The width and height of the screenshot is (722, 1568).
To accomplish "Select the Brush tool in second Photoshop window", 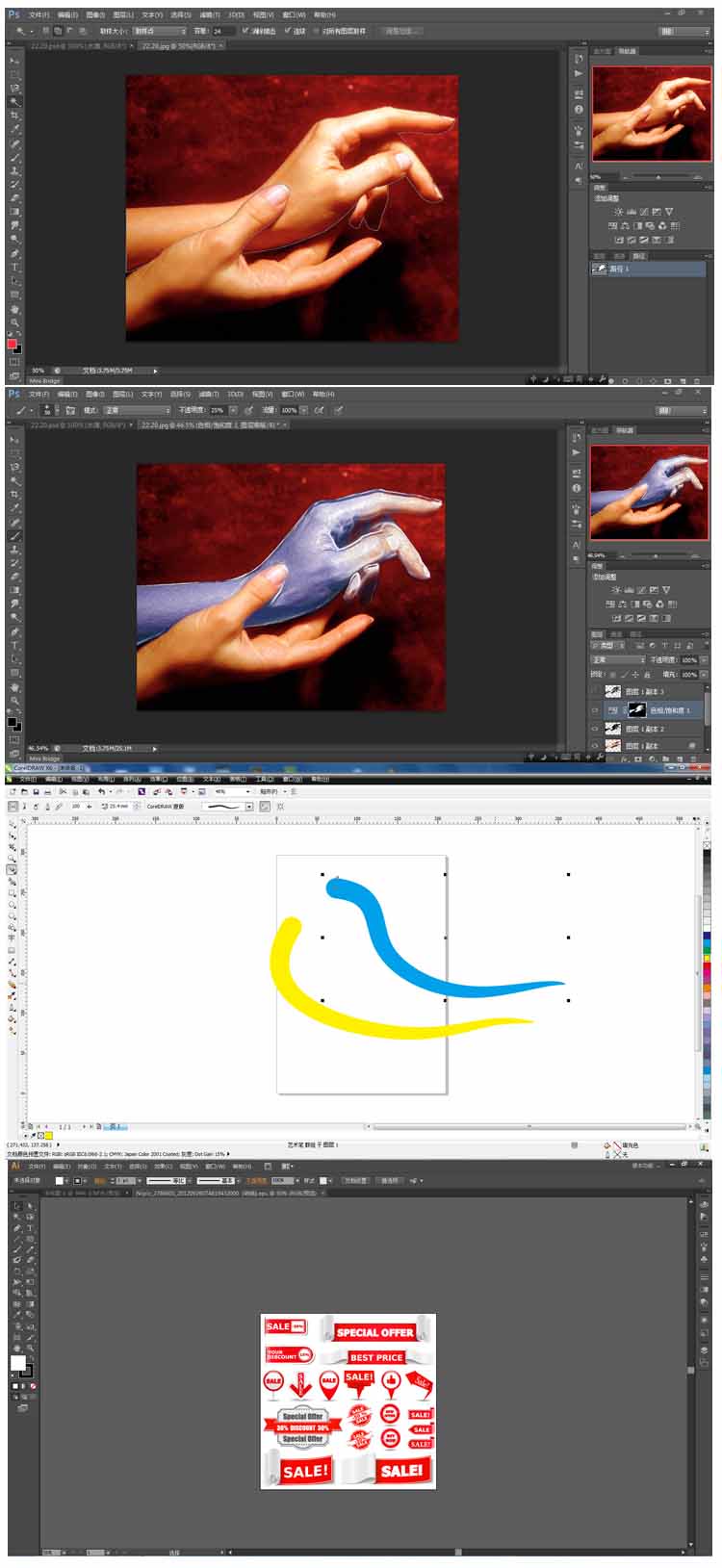I will click(14, 536).
